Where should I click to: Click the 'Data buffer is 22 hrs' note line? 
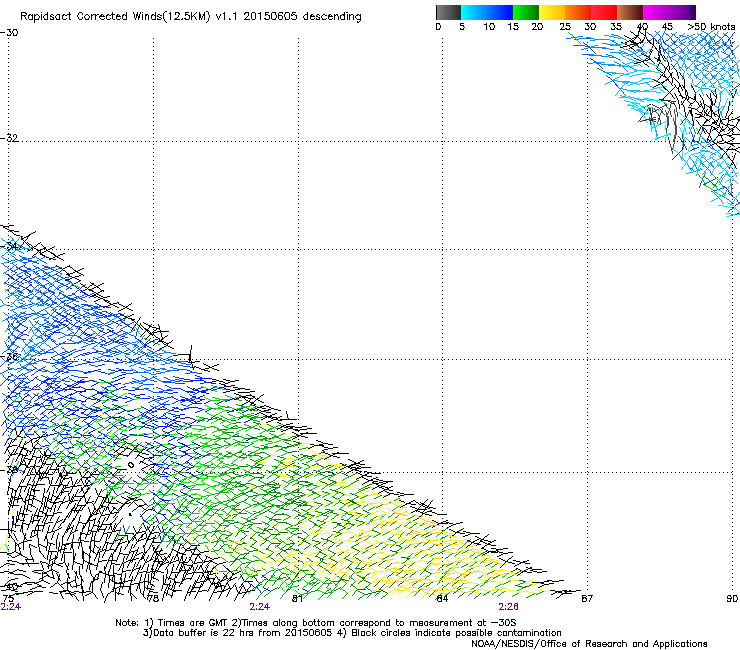(353, 633)
